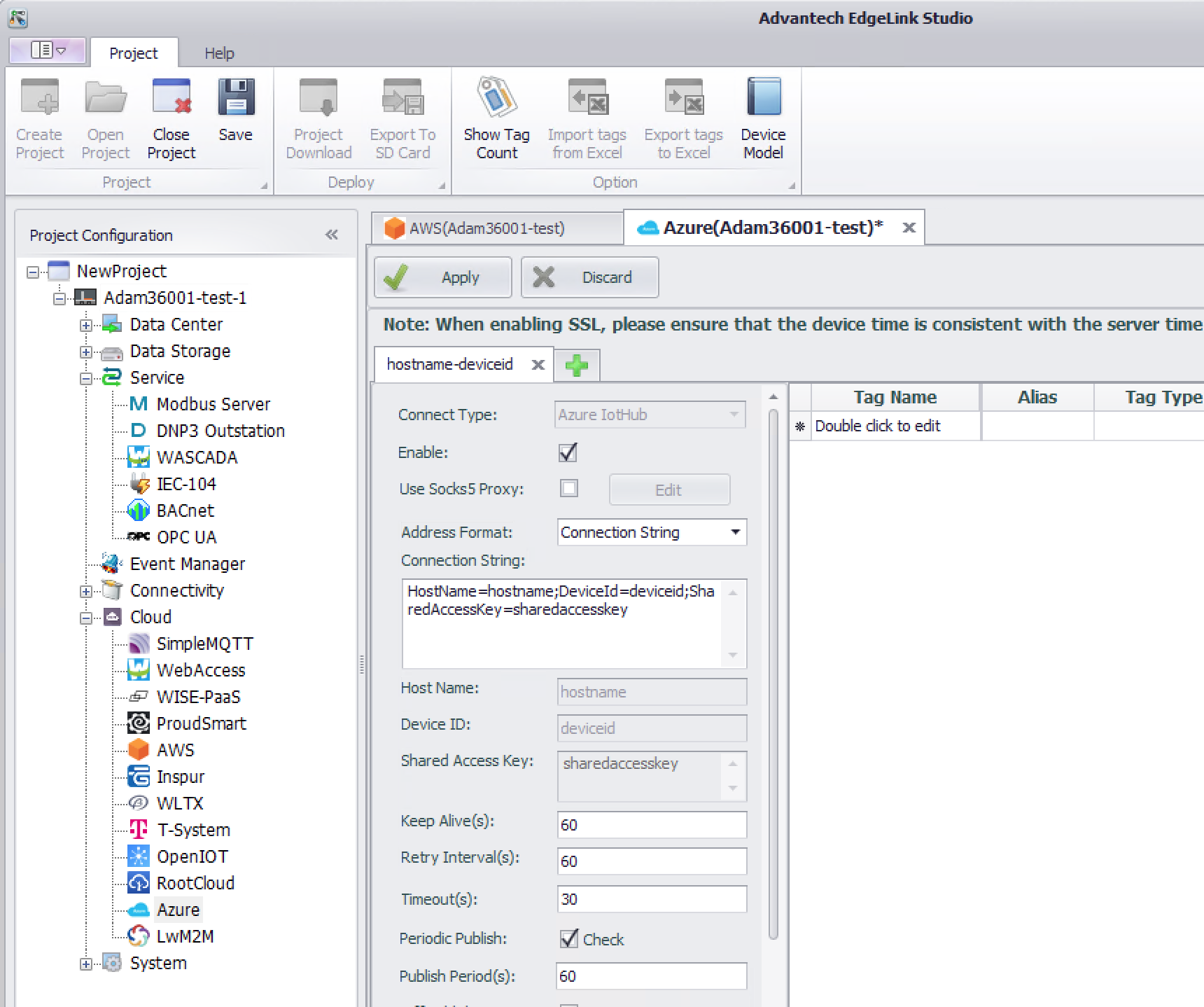The image size is (1204, 1007).
Task: Open T-System cloud node
Action: pos(193,830)
